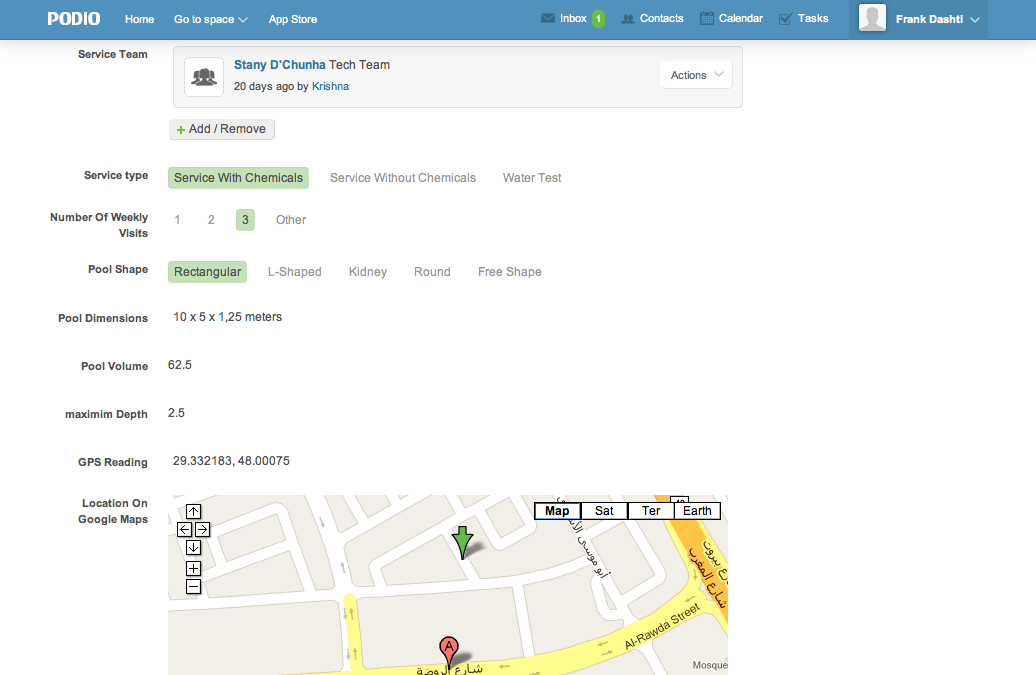The width and height of the screenshot is (1036, 675).
Task: Click the Podio logo
Action: pyautogui.click(x=73, y=19)
